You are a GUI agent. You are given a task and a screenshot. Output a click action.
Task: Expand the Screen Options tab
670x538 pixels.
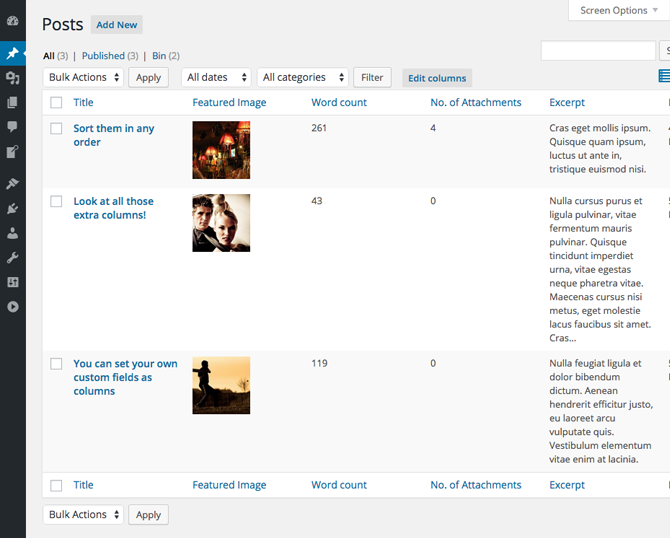pos(619,10)
